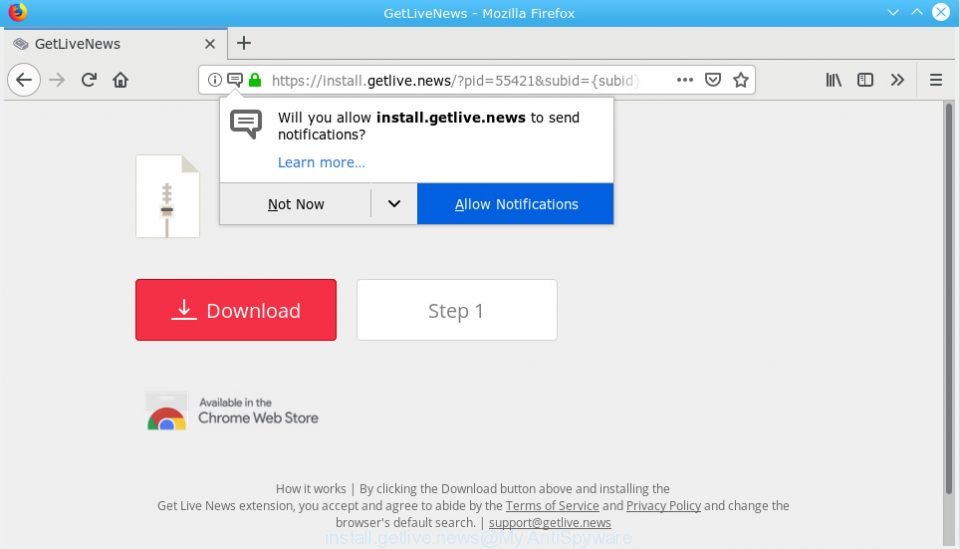Click the zip file icon
Image resolution: width=960 pixels, height=549 pixels.
(x=168, y=196)
